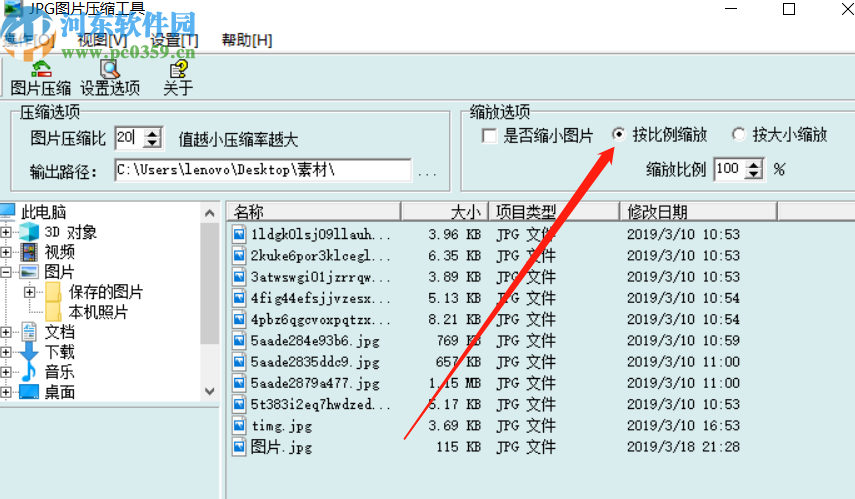Click the 本机照片 folder icon

coord(53,311)
